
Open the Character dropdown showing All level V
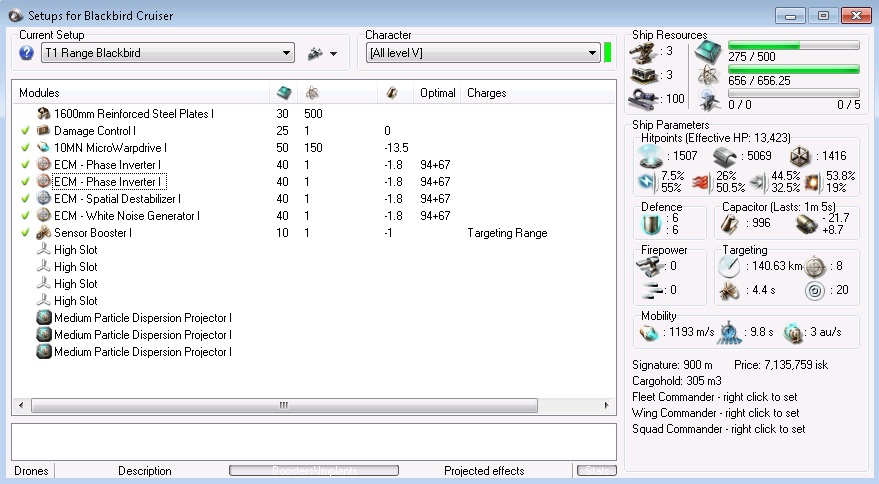click(483, 53)
